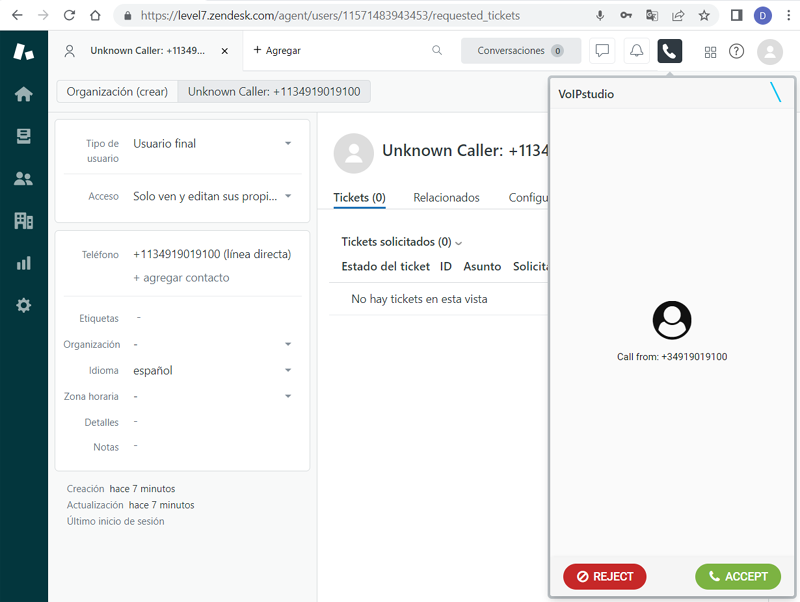Image resolution: width=800 pixels, height=602 pixels.
Task: Open browser home page
Action: (x=95, y=15)
